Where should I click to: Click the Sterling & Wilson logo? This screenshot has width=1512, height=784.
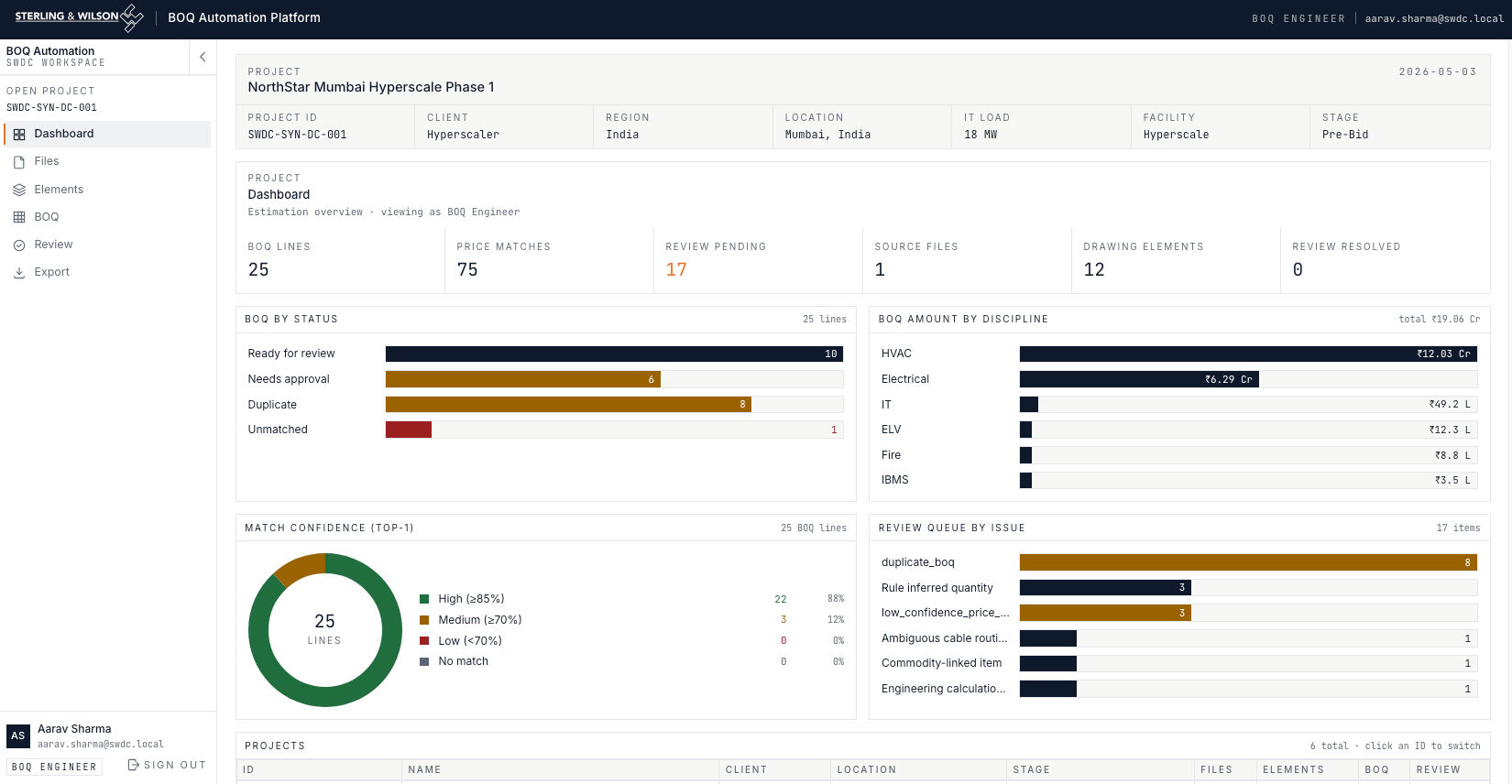point(79,17)
